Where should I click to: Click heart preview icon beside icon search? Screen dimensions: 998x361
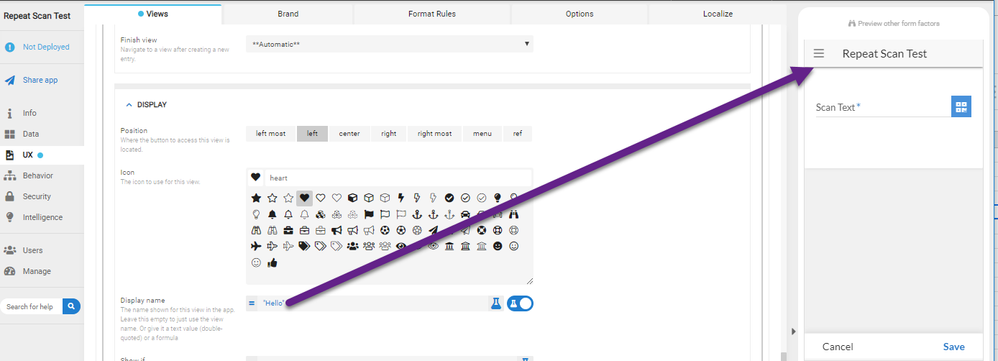(x=255, y=178)
